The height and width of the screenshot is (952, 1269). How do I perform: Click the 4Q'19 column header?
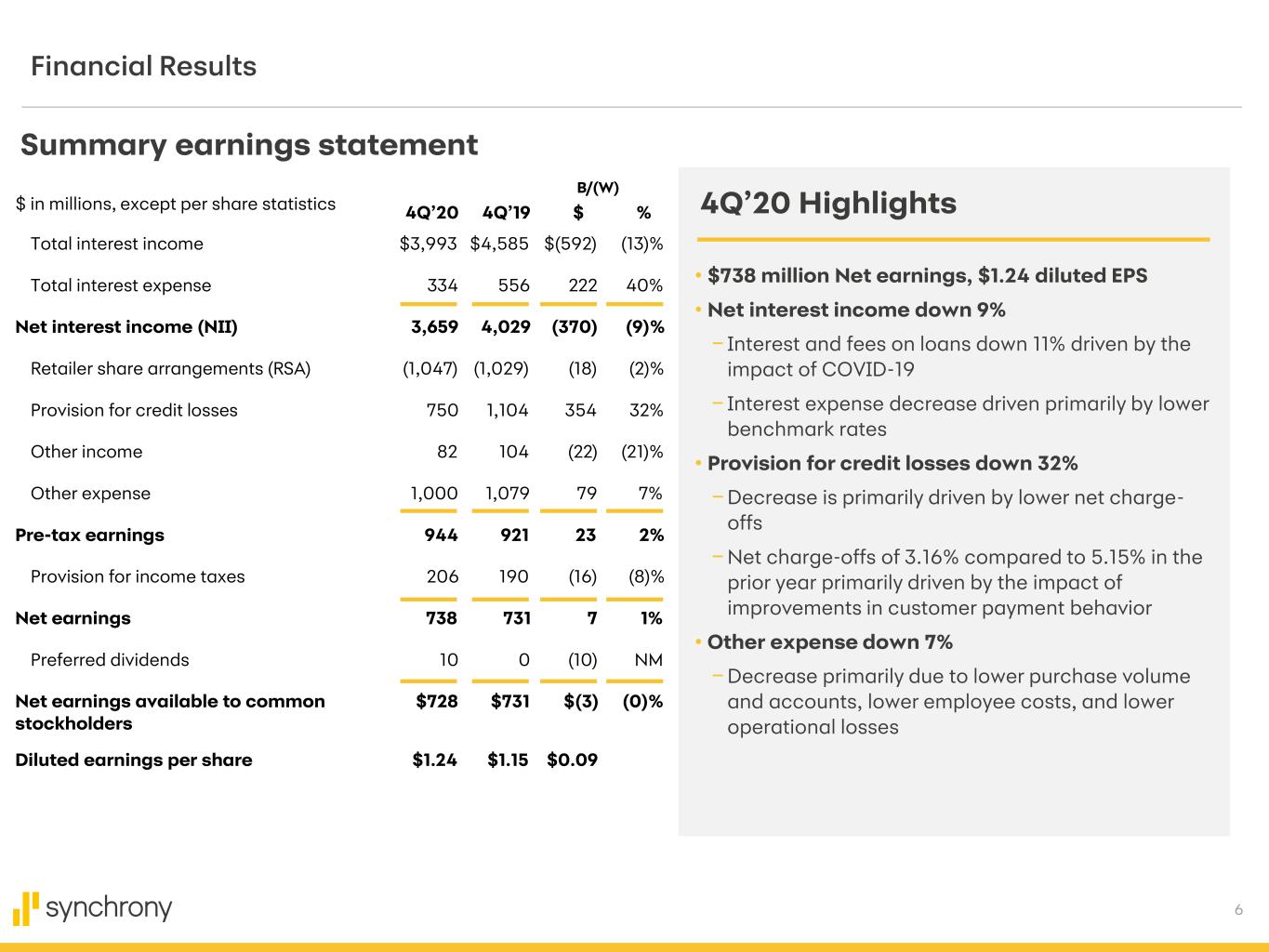(507, 213)
